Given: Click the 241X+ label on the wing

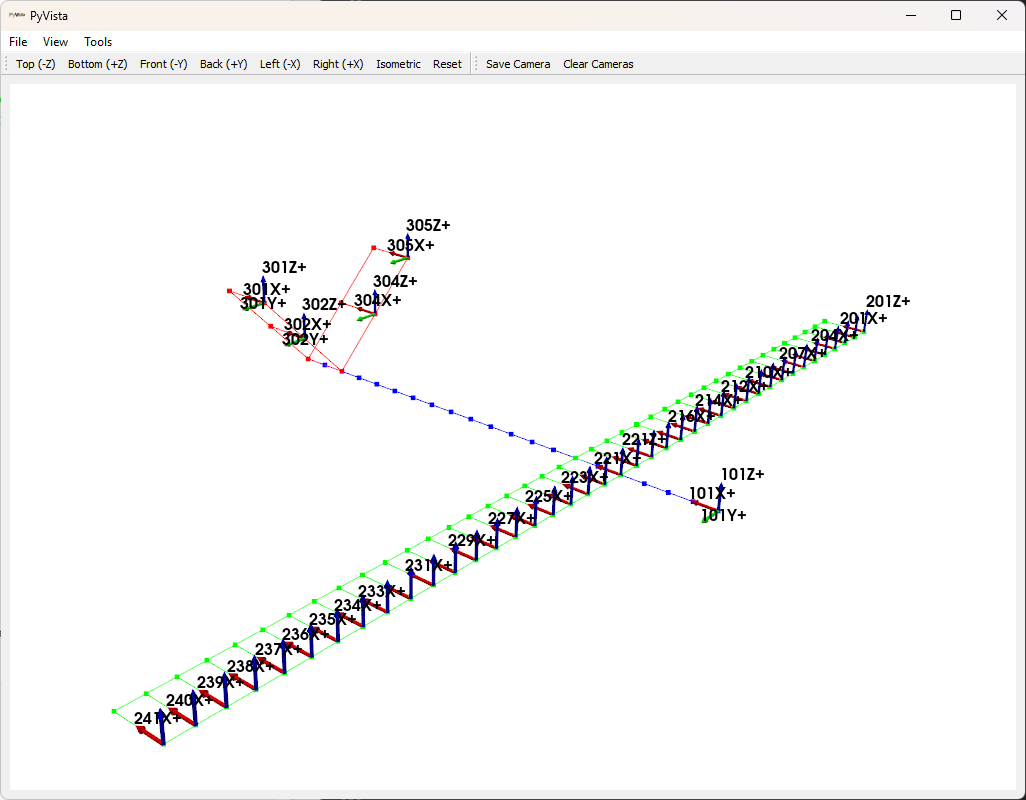Looking at the screenshot, I should pos(158,718).
